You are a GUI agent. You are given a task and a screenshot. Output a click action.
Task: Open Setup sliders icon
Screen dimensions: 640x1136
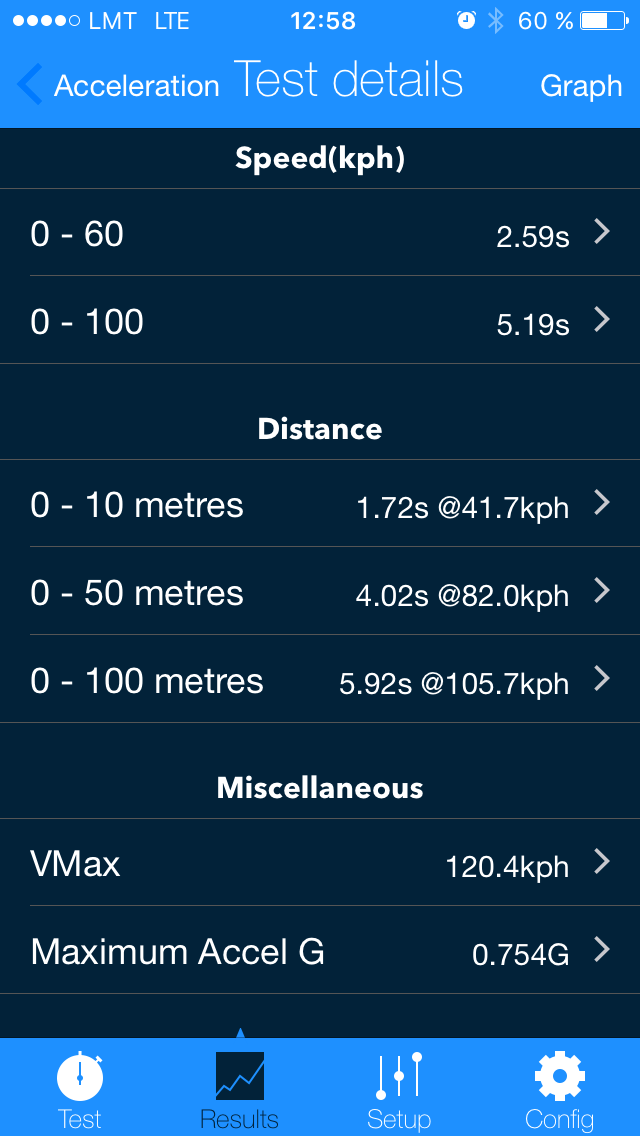point(399,1076)
